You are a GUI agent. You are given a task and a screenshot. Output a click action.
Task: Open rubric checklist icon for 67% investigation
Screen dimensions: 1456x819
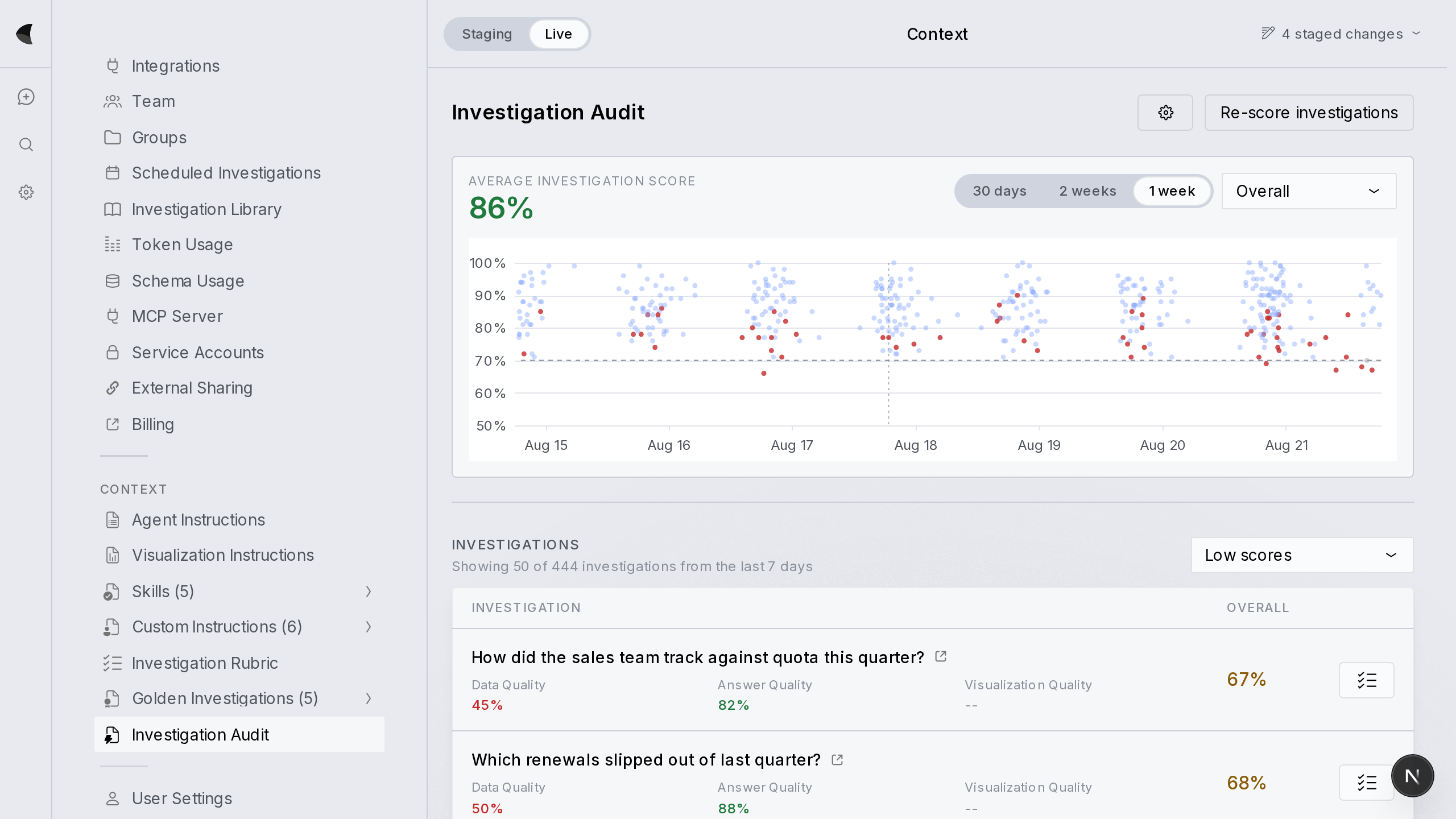pyautogui.click(x=1367, y=680)
